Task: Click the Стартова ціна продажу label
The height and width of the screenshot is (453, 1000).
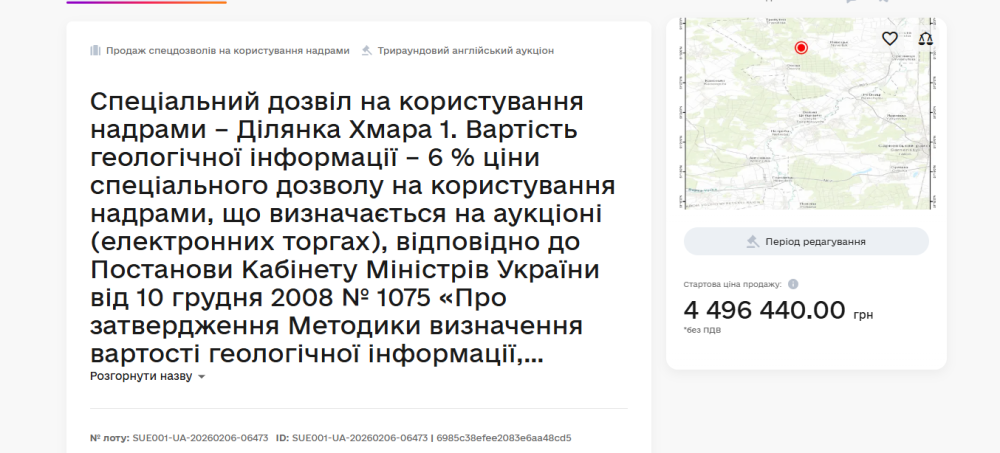Action: coord(732,284)
